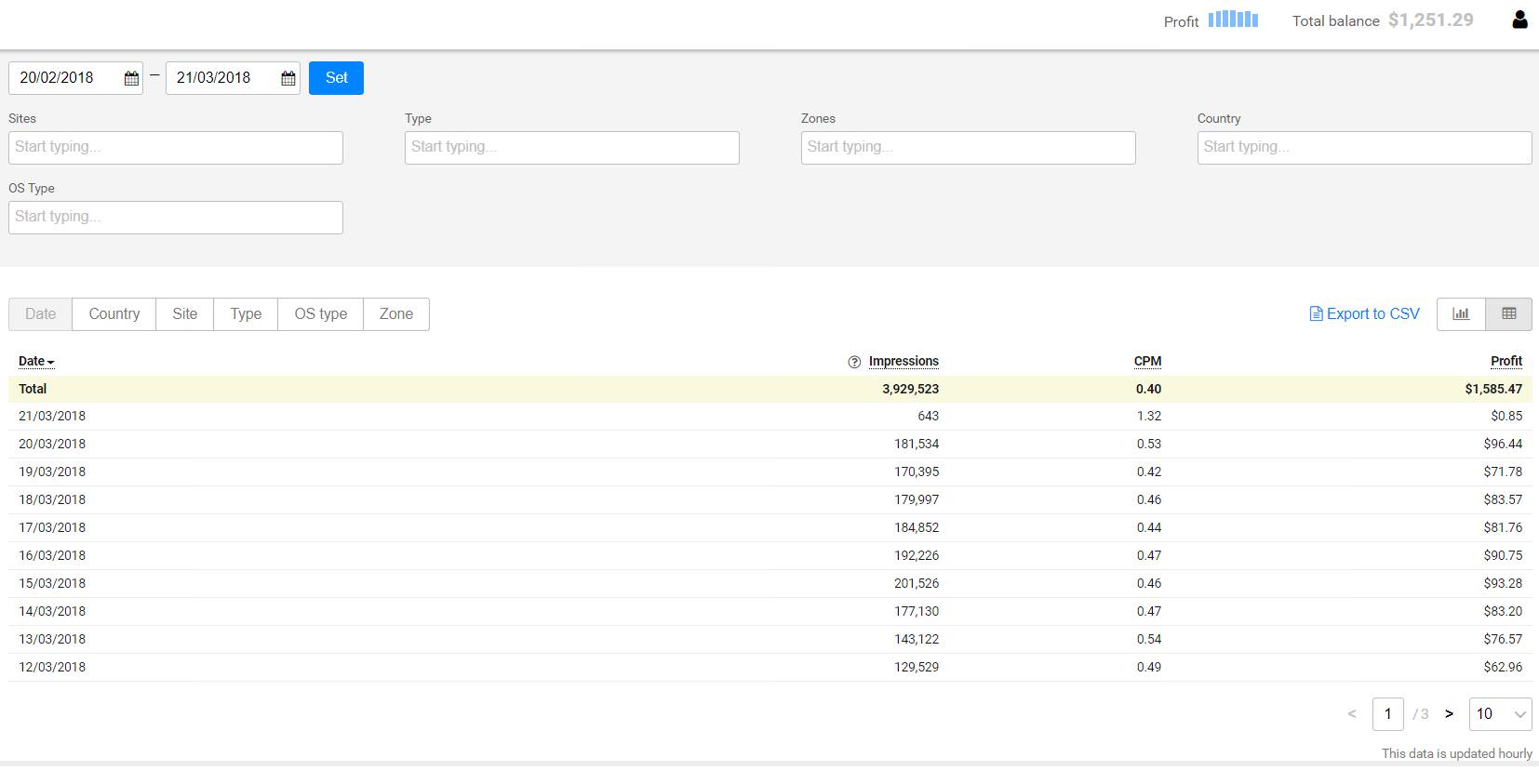
Task: Select the OS type grouping tab
Action: (320, 314)
